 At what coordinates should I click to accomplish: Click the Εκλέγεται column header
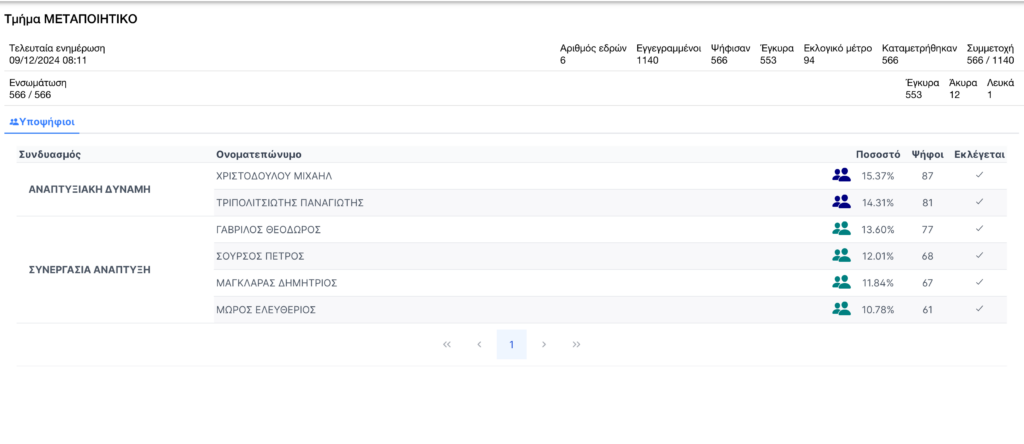click(979, 155)
